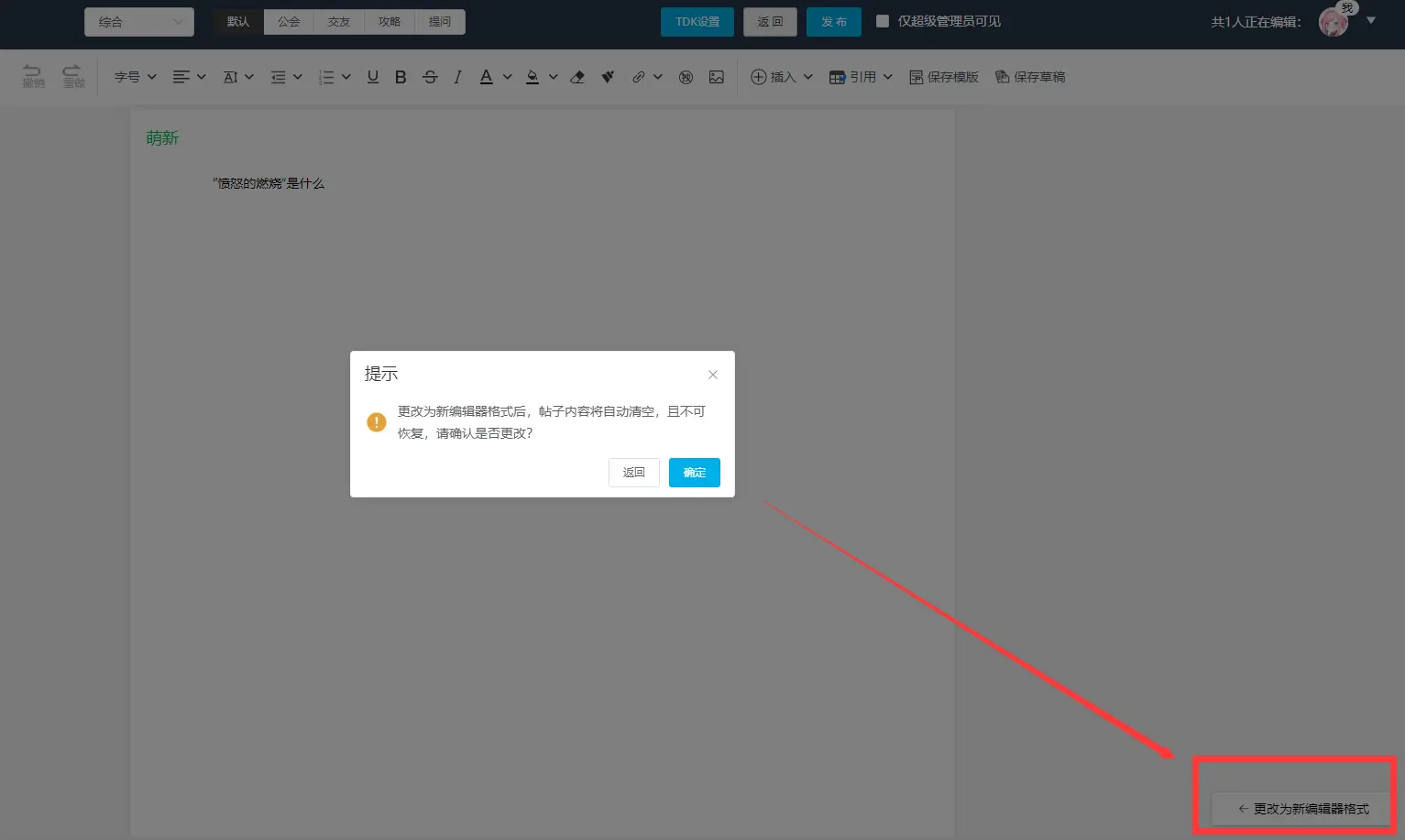Click the format painter brush icon
1405x840 pixels.
[x=608, y=78]
